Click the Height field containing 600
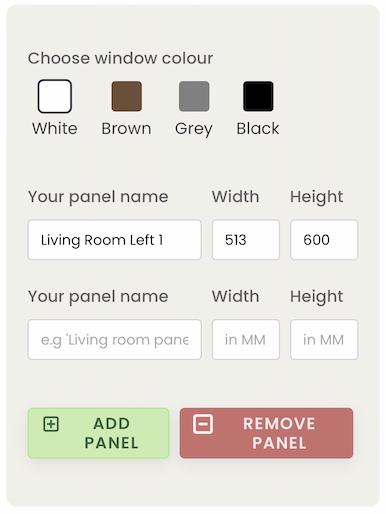Image resolution: width=386 pixels, height=514 pixels. coord(324,240)
